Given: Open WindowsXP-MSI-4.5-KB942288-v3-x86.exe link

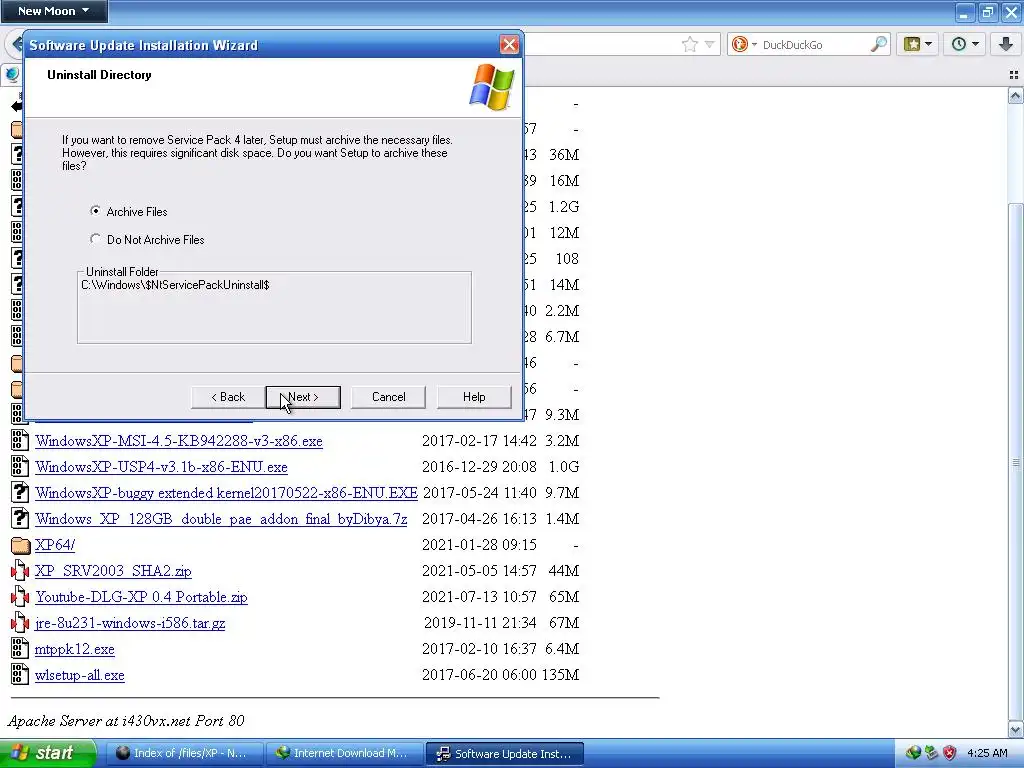Looking at the screenshot, I should coord(179,441).
